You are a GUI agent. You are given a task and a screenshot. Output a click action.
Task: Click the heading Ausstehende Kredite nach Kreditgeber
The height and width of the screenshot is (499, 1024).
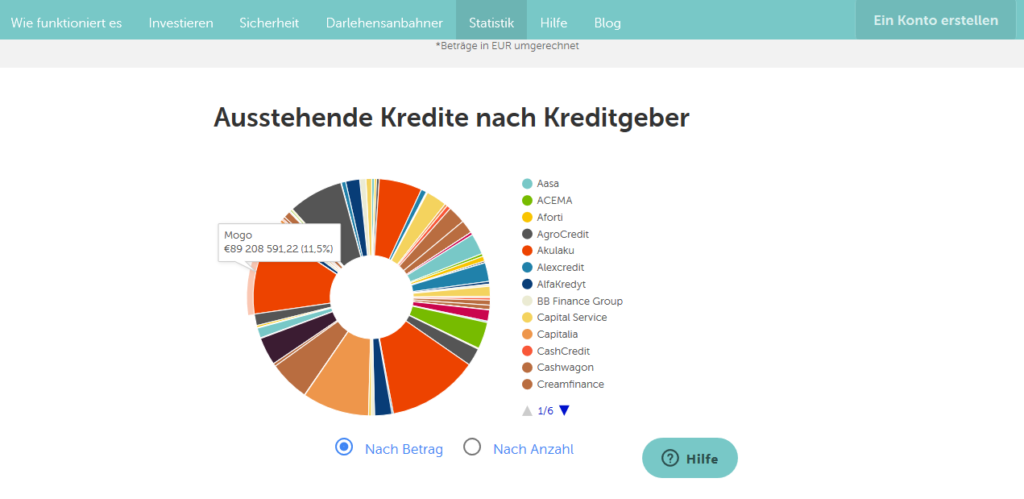[x=451, y=118]
